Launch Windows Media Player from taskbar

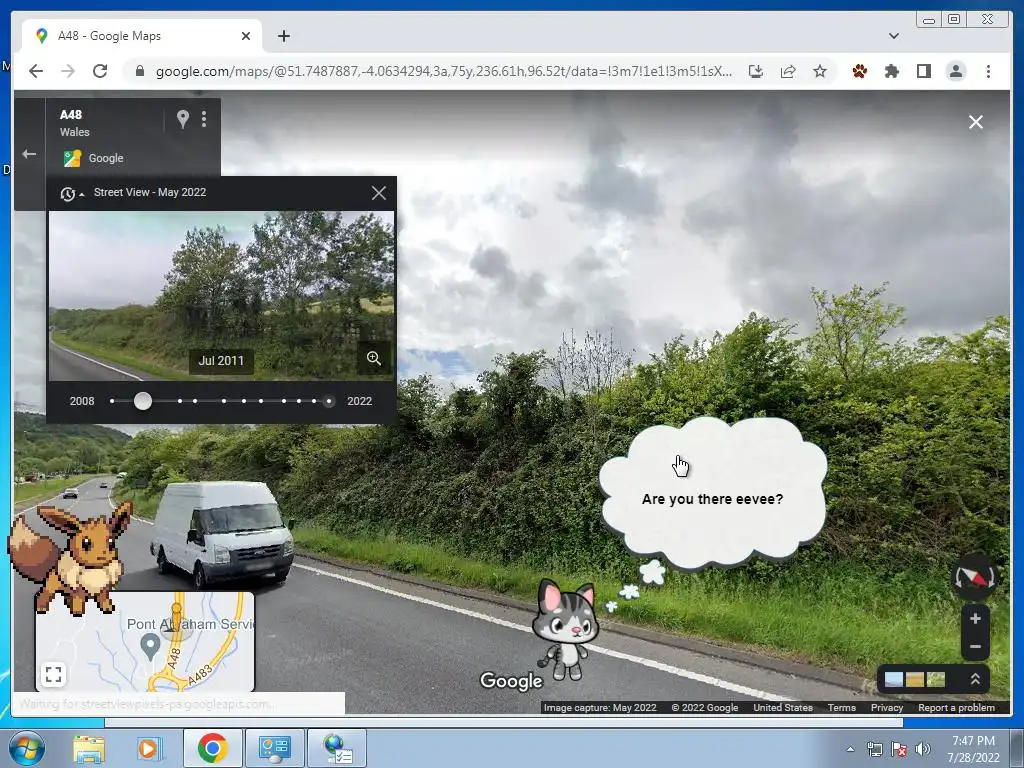point(148,748)
